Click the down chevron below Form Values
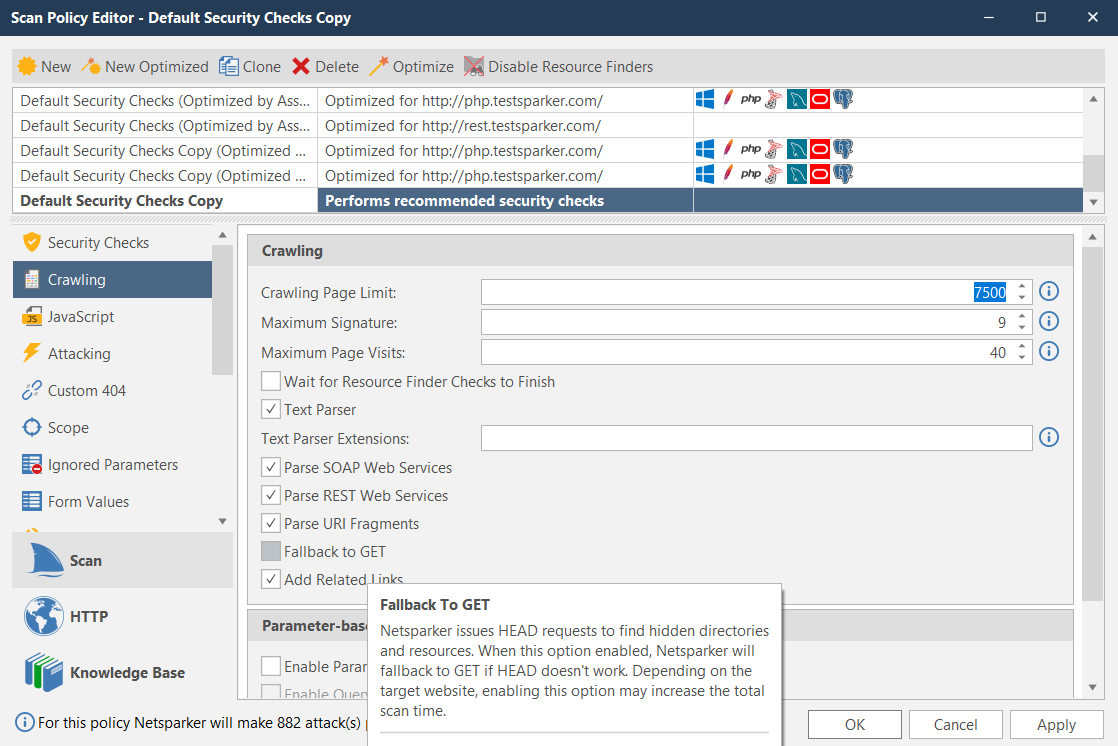The width and height of the screenshot is (1118, 746). click(x=221, y=519)
